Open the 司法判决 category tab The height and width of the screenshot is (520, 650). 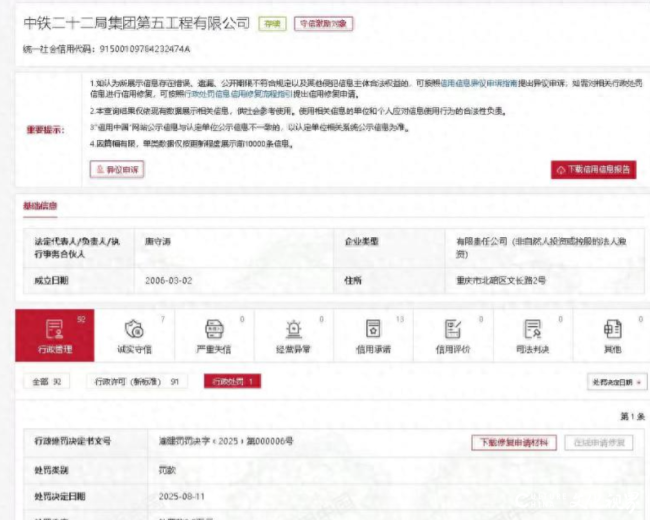[533, 335]
